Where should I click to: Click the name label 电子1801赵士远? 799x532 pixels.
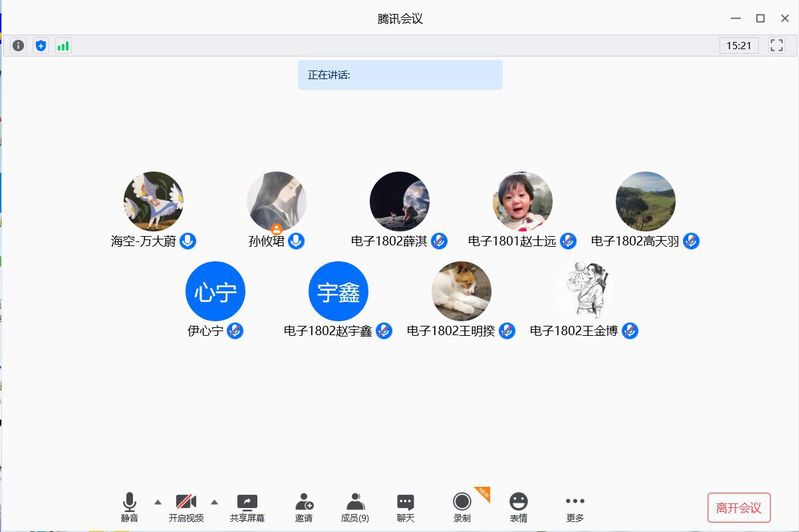coord(512,241)
